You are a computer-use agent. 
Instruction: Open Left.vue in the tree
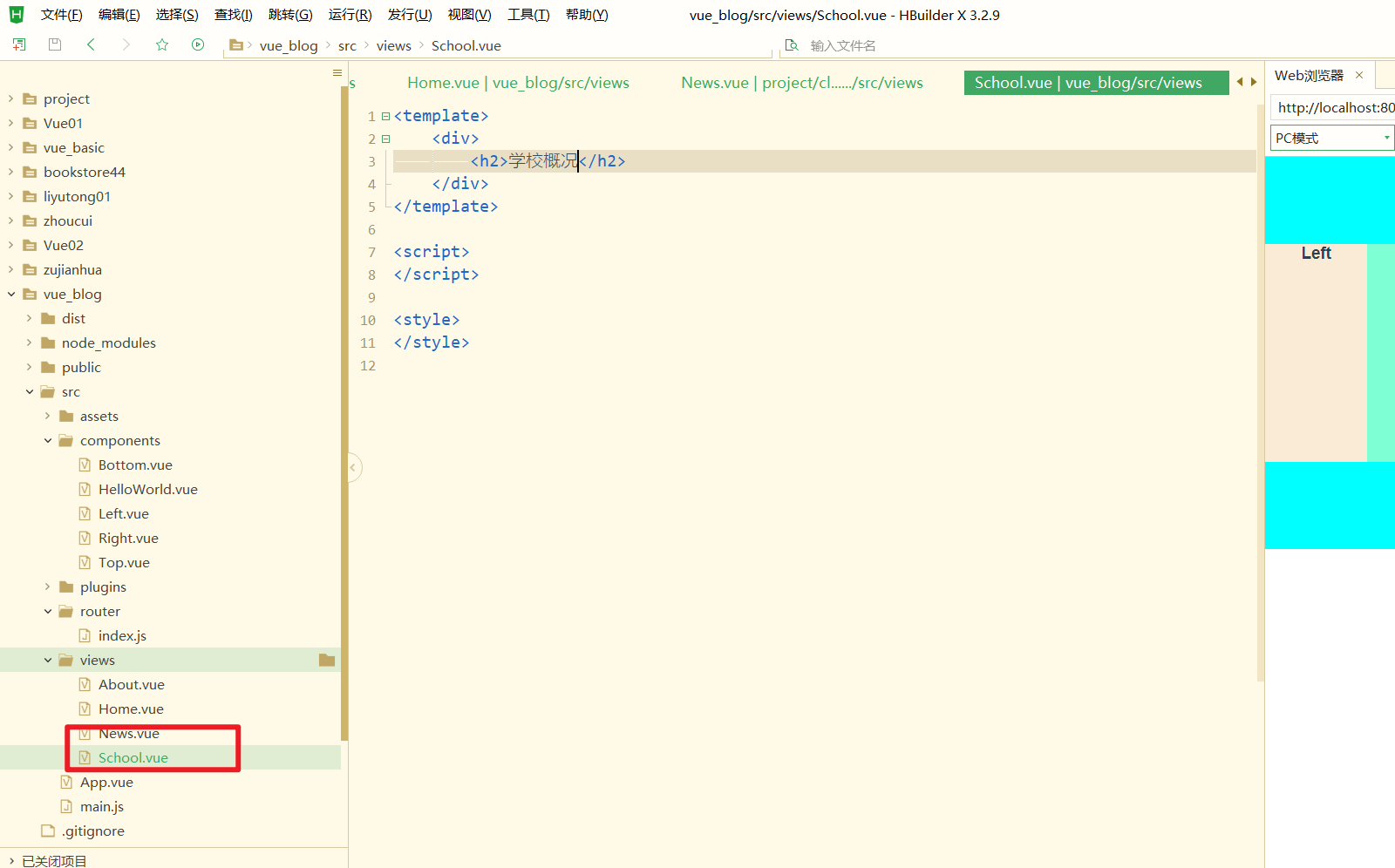[124, 513]
